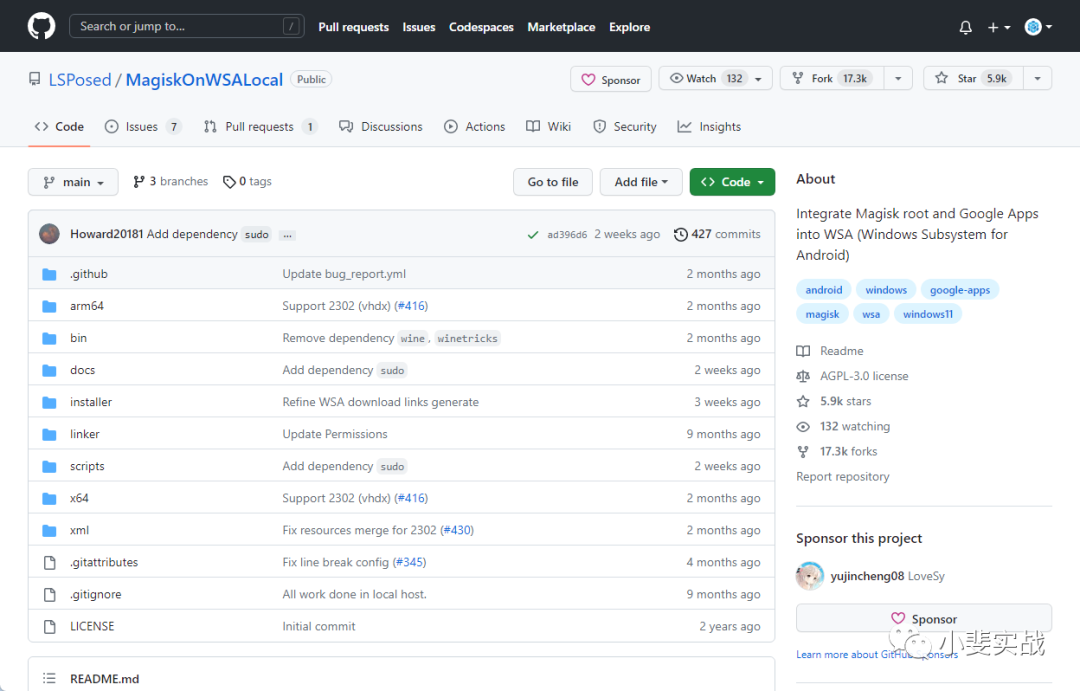Open pull request #430 link

click(457, 530)
